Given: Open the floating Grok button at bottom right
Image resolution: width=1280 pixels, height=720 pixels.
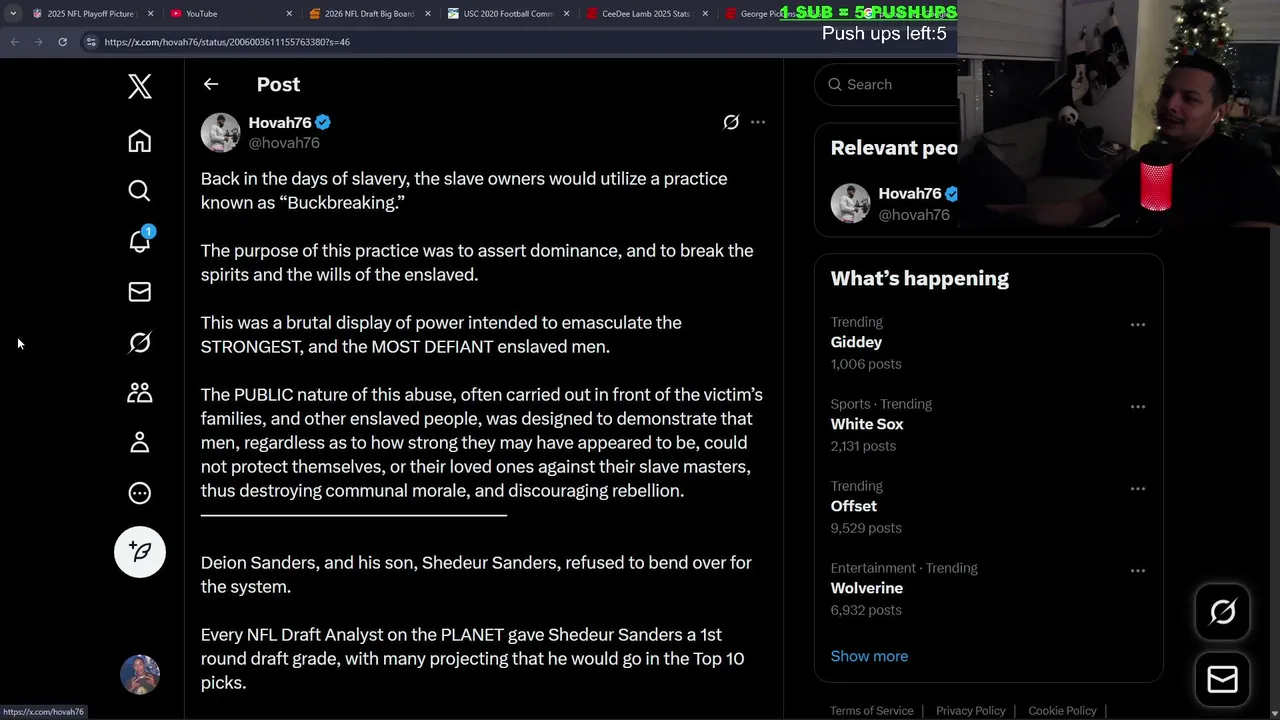Looking at the screenshot, I should coord(1223,612).
